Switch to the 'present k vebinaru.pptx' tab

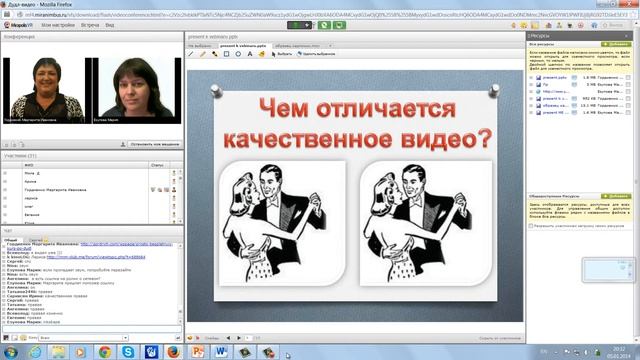(243, 46)
